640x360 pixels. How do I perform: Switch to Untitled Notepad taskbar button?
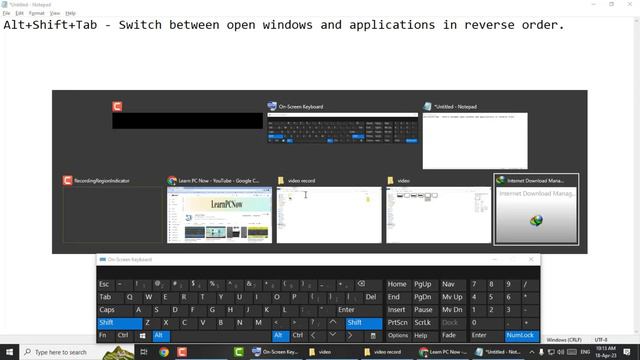(x=499, y=352)
